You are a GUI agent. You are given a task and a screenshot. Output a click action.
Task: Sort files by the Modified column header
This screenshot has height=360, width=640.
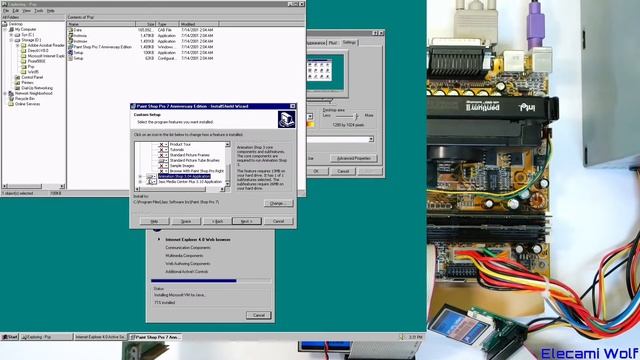(x=199, y=24)
